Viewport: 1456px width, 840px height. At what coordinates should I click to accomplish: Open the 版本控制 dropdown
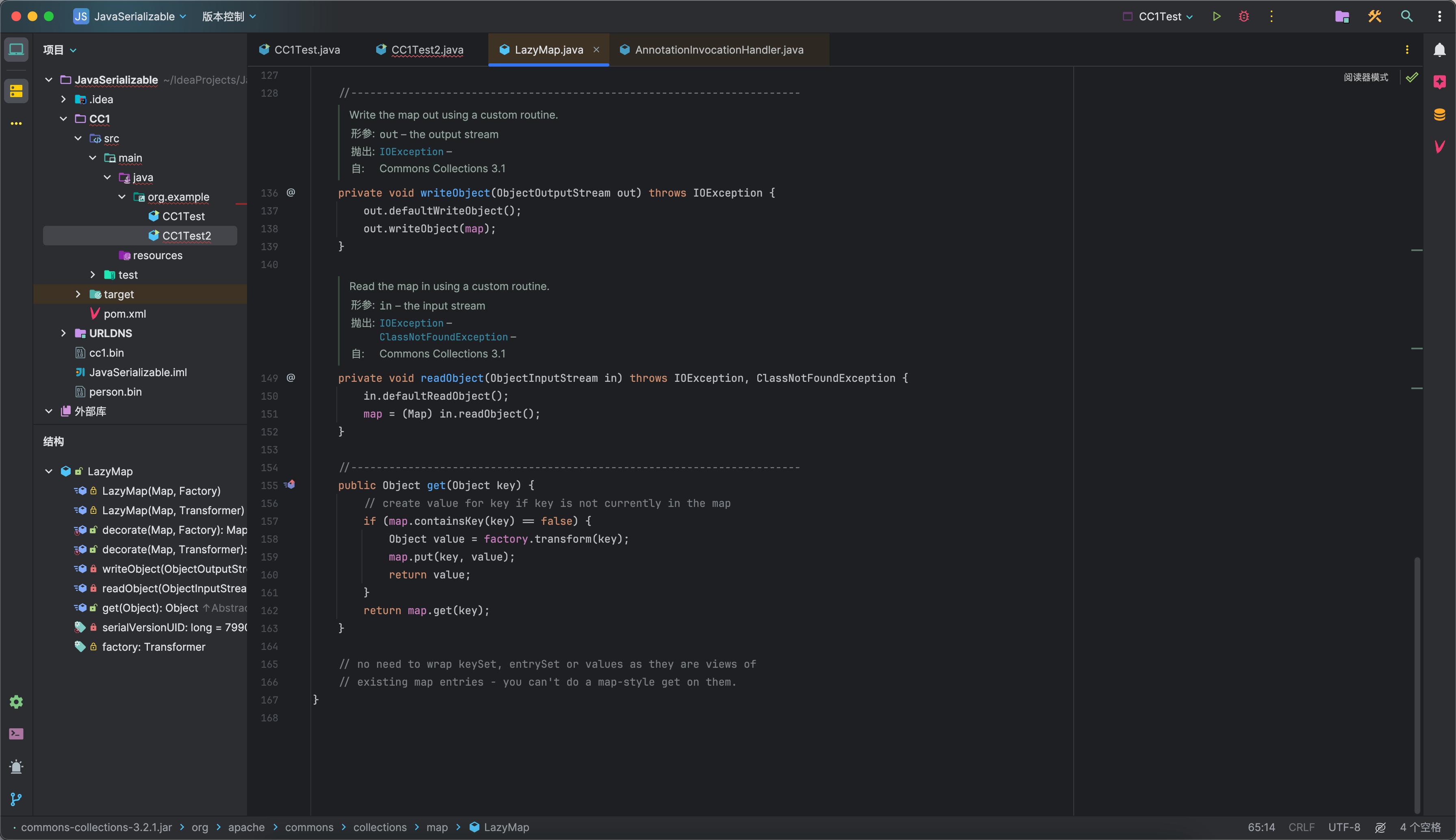229,16
